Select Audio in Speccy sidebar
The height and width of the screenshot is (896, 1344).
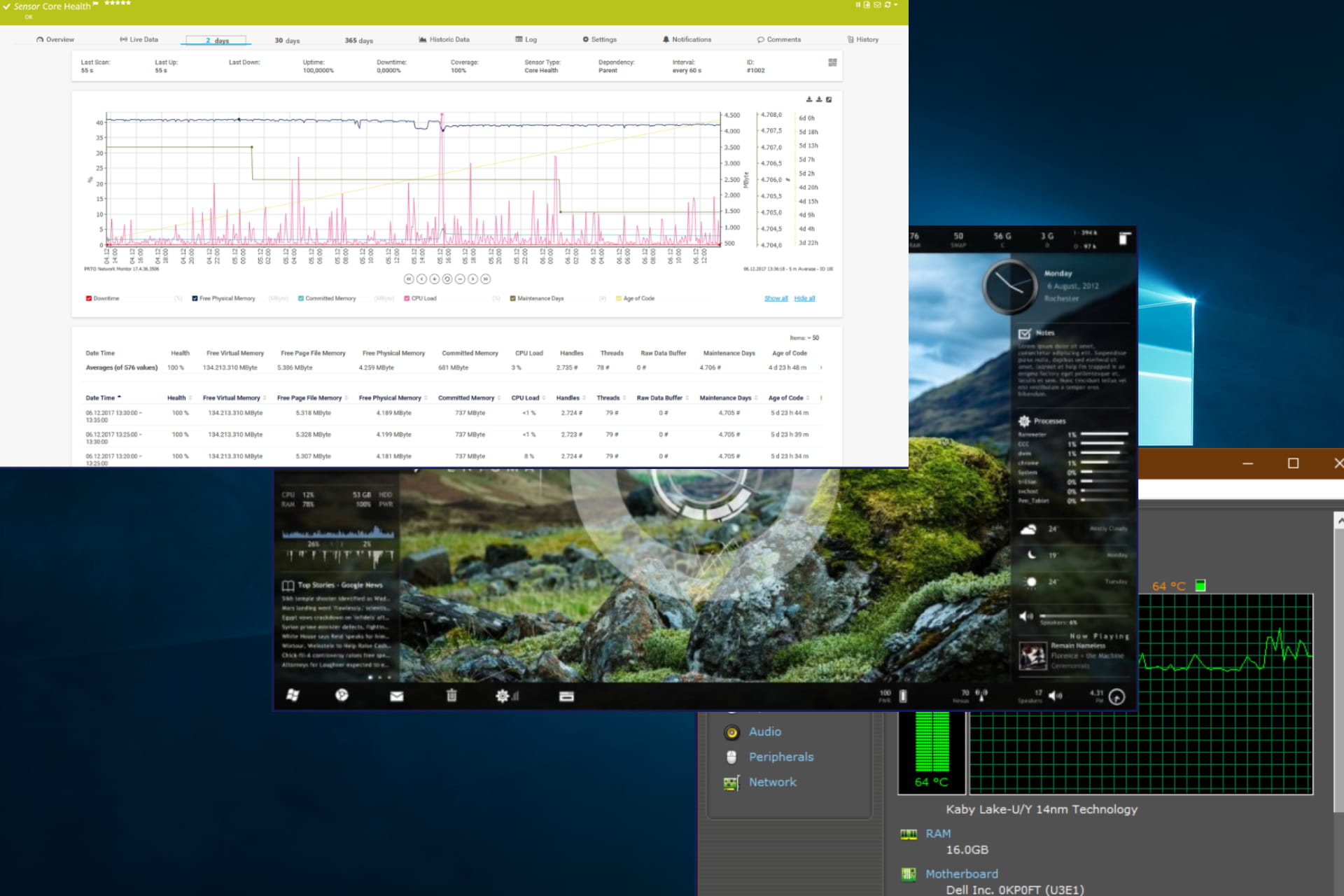pos(764,731)
